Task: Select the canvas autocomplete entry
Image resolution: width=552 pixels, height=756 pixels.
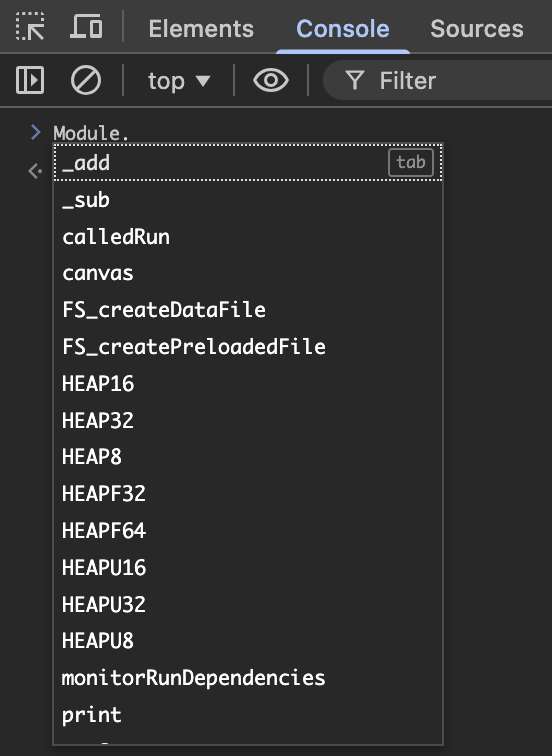Action: click(x=248, y=273)
